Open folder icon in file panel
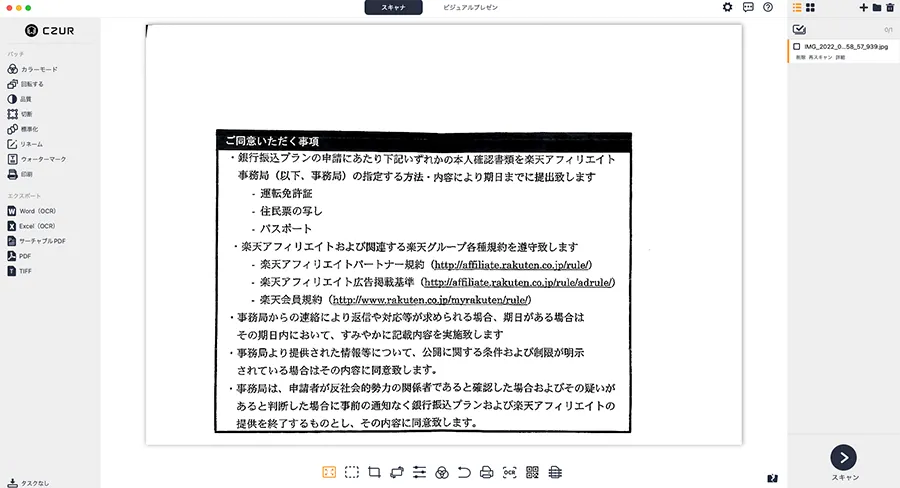 point(877,7)
